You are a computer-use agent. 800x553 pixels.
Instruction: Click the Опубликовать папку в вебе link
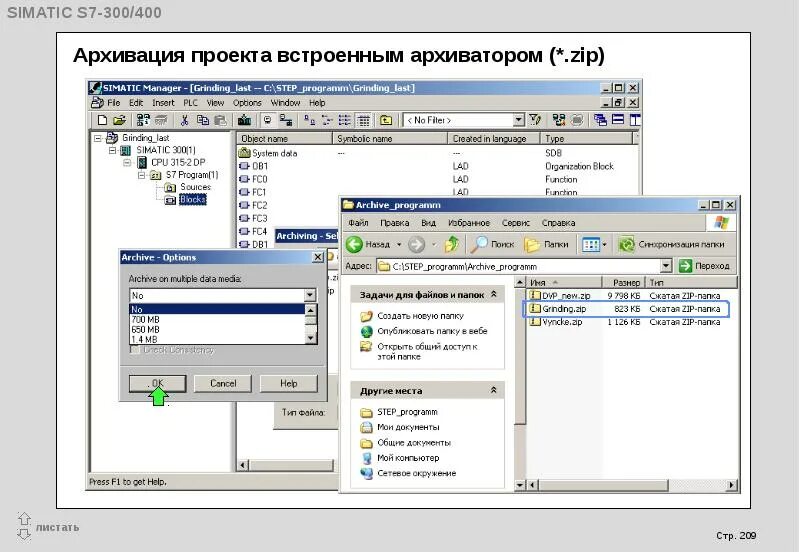point(432,331)
